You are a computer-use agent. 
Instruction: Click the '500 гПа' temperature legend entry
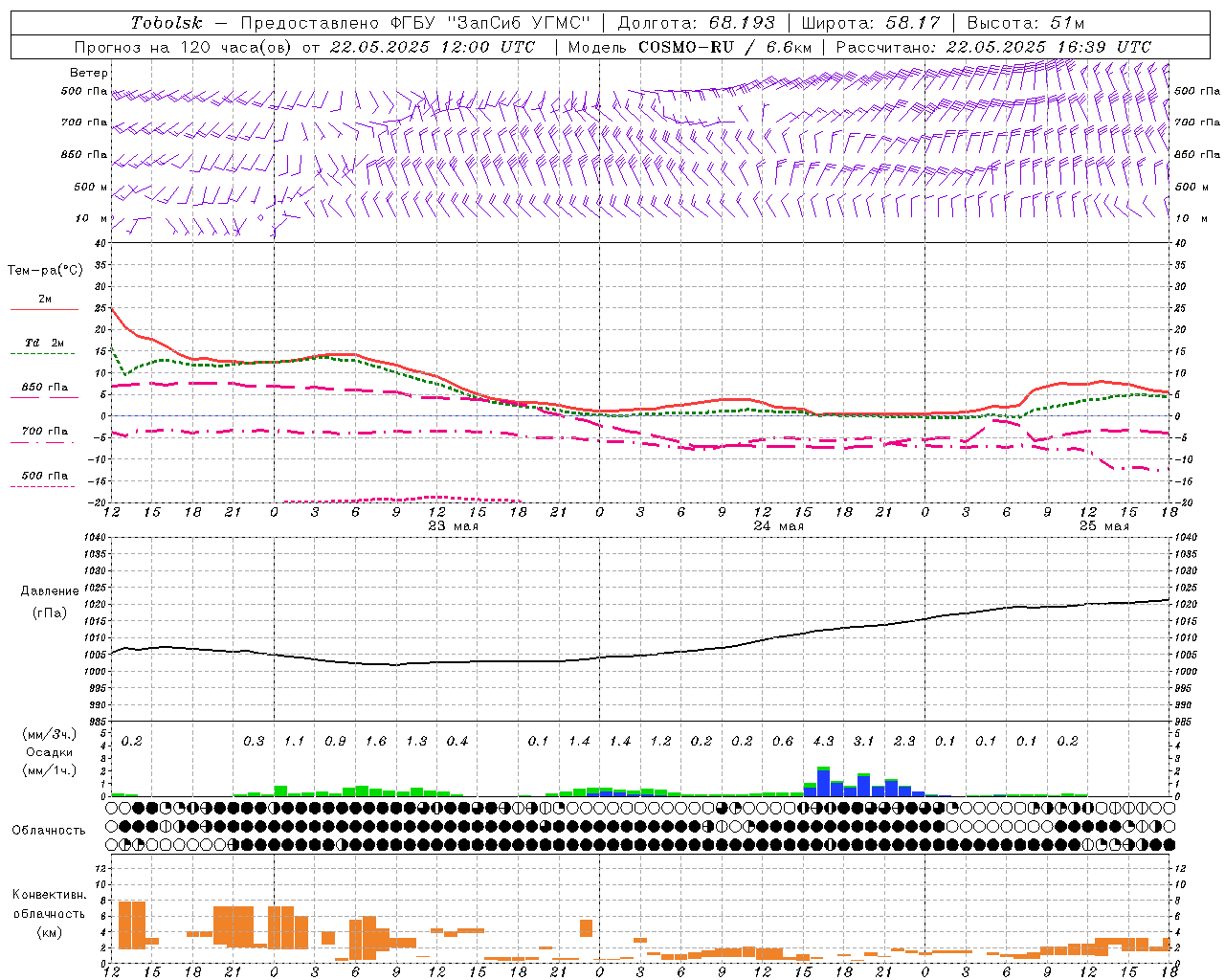click(44, 476)
